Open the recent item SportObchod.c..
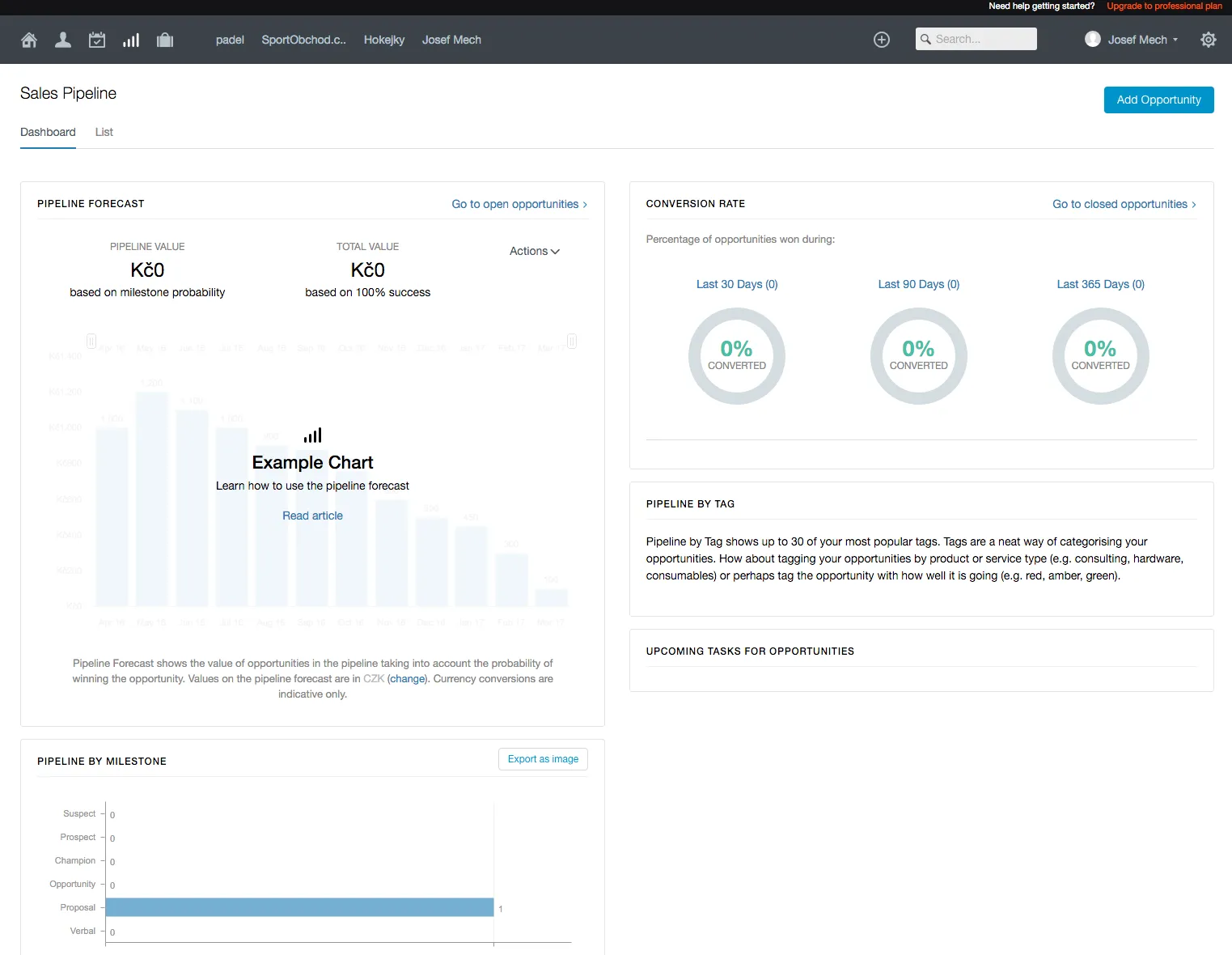The image size is (1232, 955). (303, 40)
